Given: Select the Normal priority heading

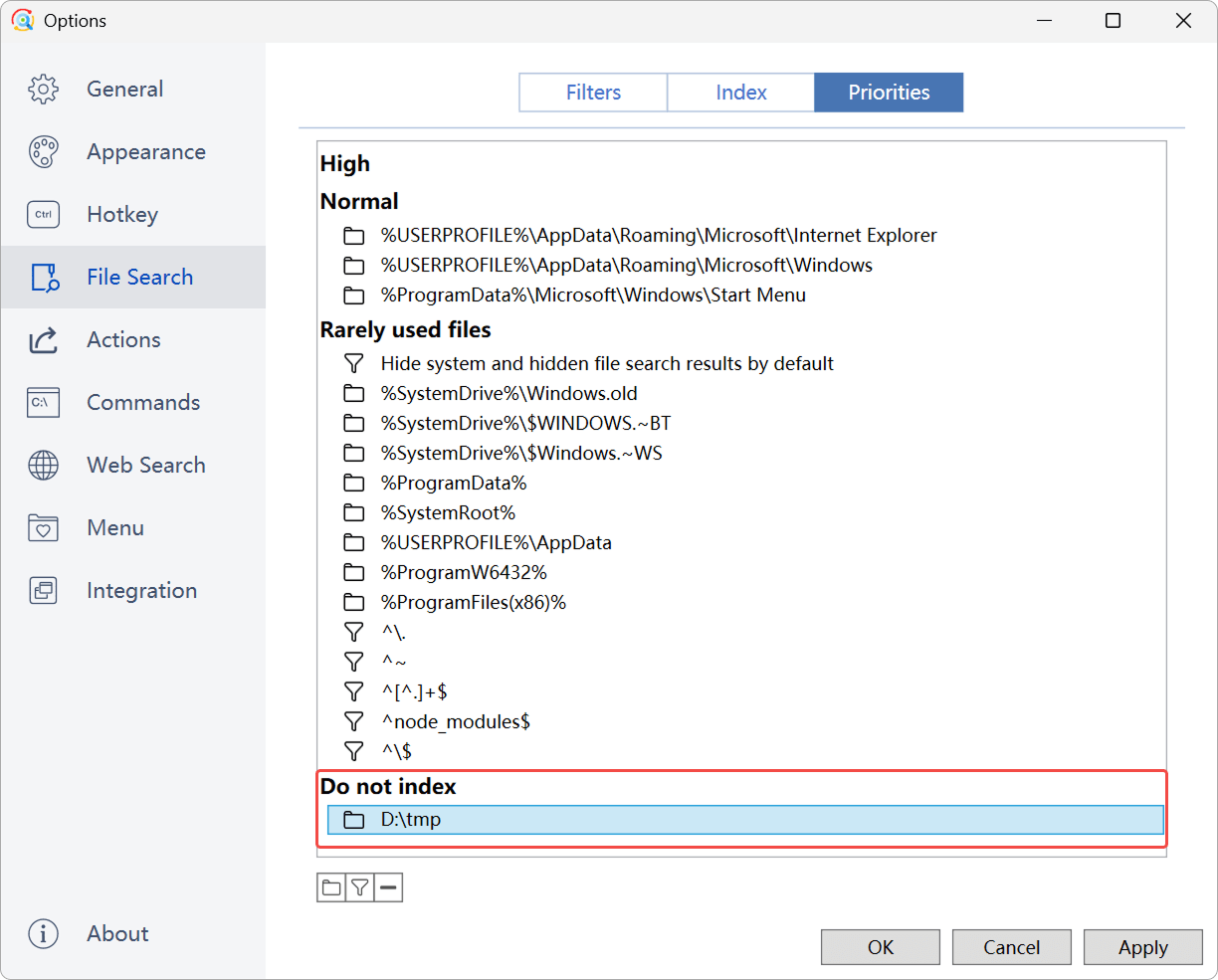Looking at the screenshot, I should tap(359, 202).
